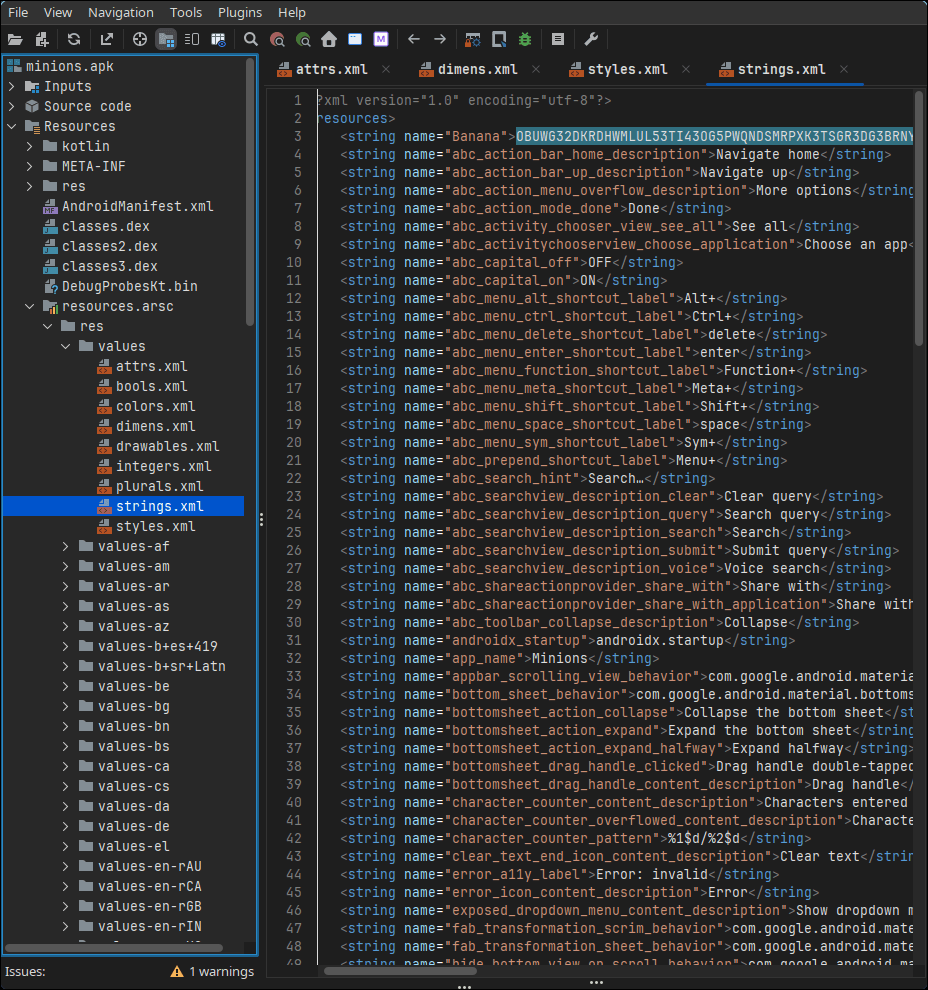Image resolution: width=928 pixels, height=990 pixels.
Task: Expand the Source code tree node
Action: 12,106
